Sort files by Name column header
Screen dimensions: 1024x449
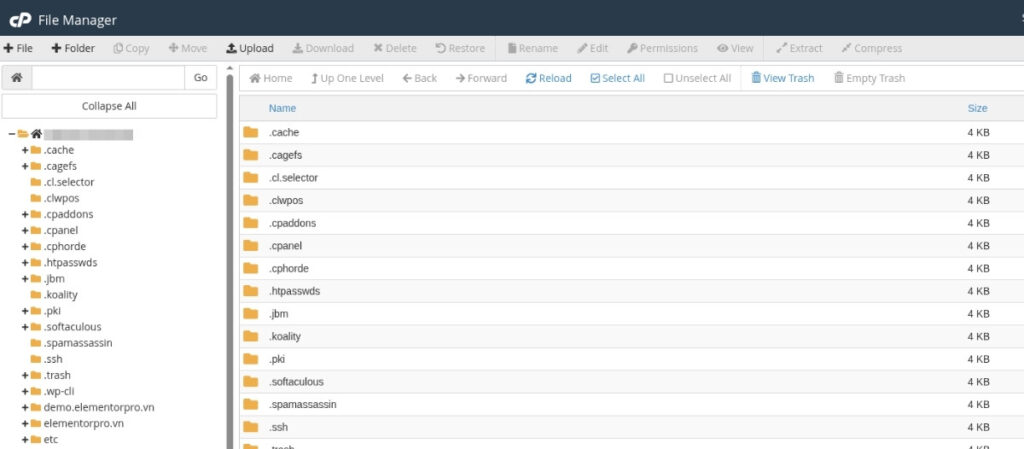(282, 108)
